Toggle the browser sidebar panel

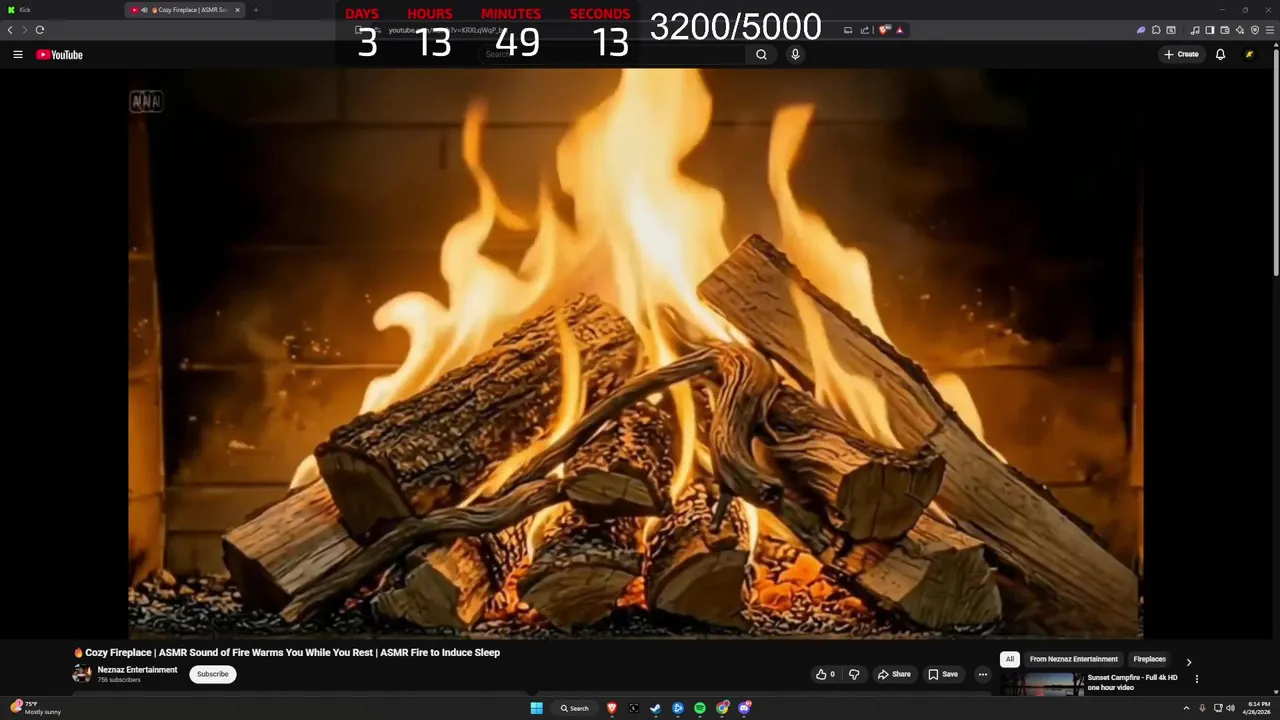coord(1210,30)
